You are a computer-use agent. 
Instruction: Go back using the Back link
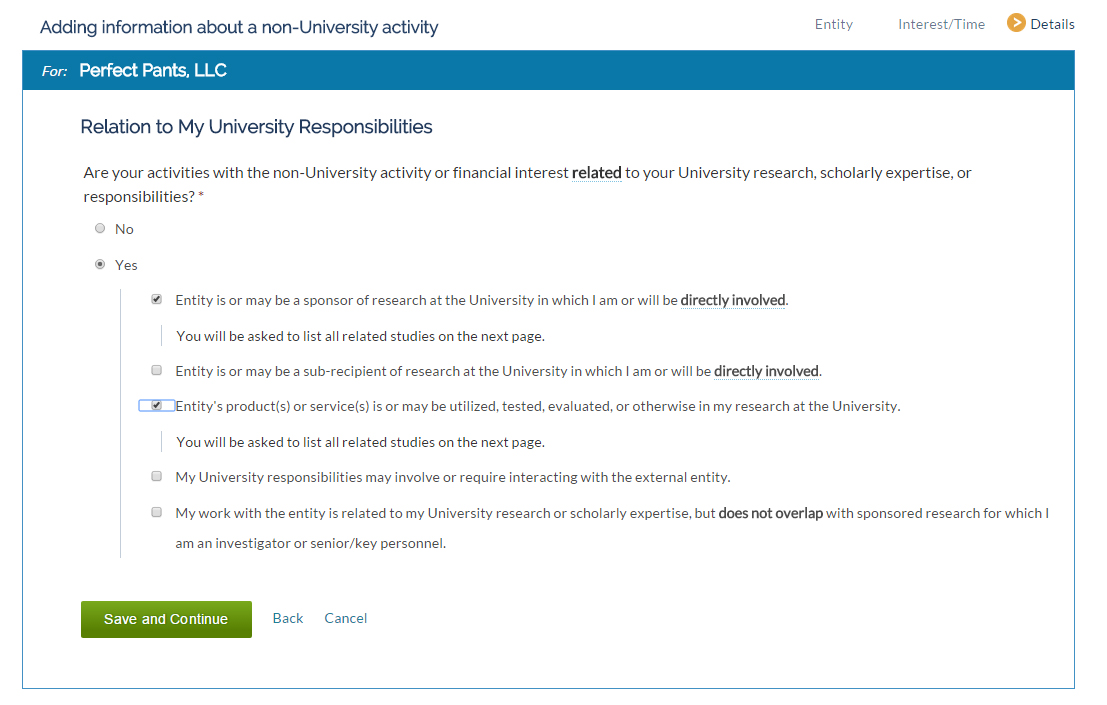[288, 618]
